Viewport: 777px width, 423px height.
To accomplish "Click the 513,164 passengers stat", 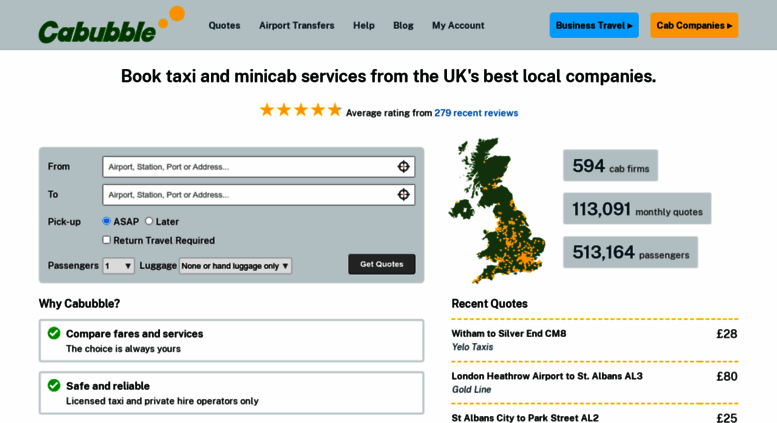I will (630, 252).
